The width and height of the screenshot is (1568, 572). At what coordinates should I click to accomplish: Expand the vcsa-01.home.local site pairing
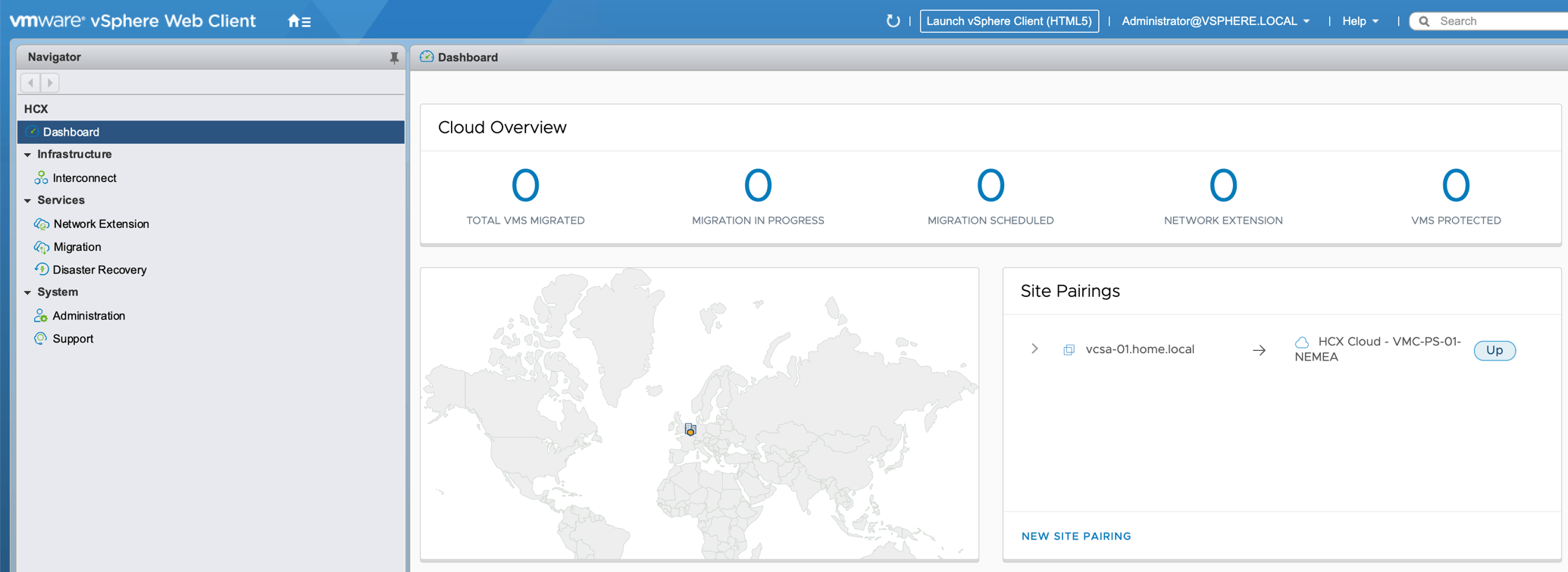(1034, 349)
